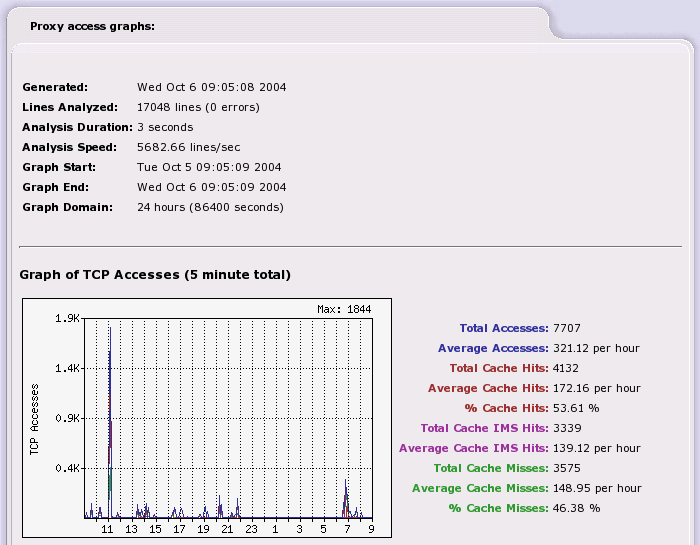The height and width of the screenshot is (545, 700).
Task: Select the '4132' cache hits value
Action: click(x=566, y=368)
